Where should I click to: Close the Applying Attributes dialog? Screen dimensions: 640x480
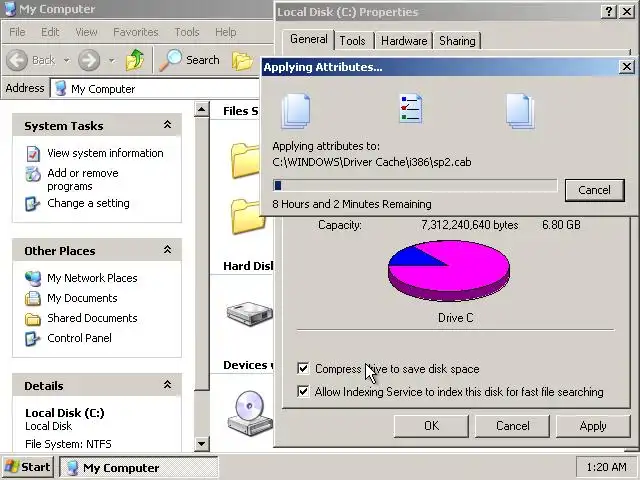(x=627, y=67)
